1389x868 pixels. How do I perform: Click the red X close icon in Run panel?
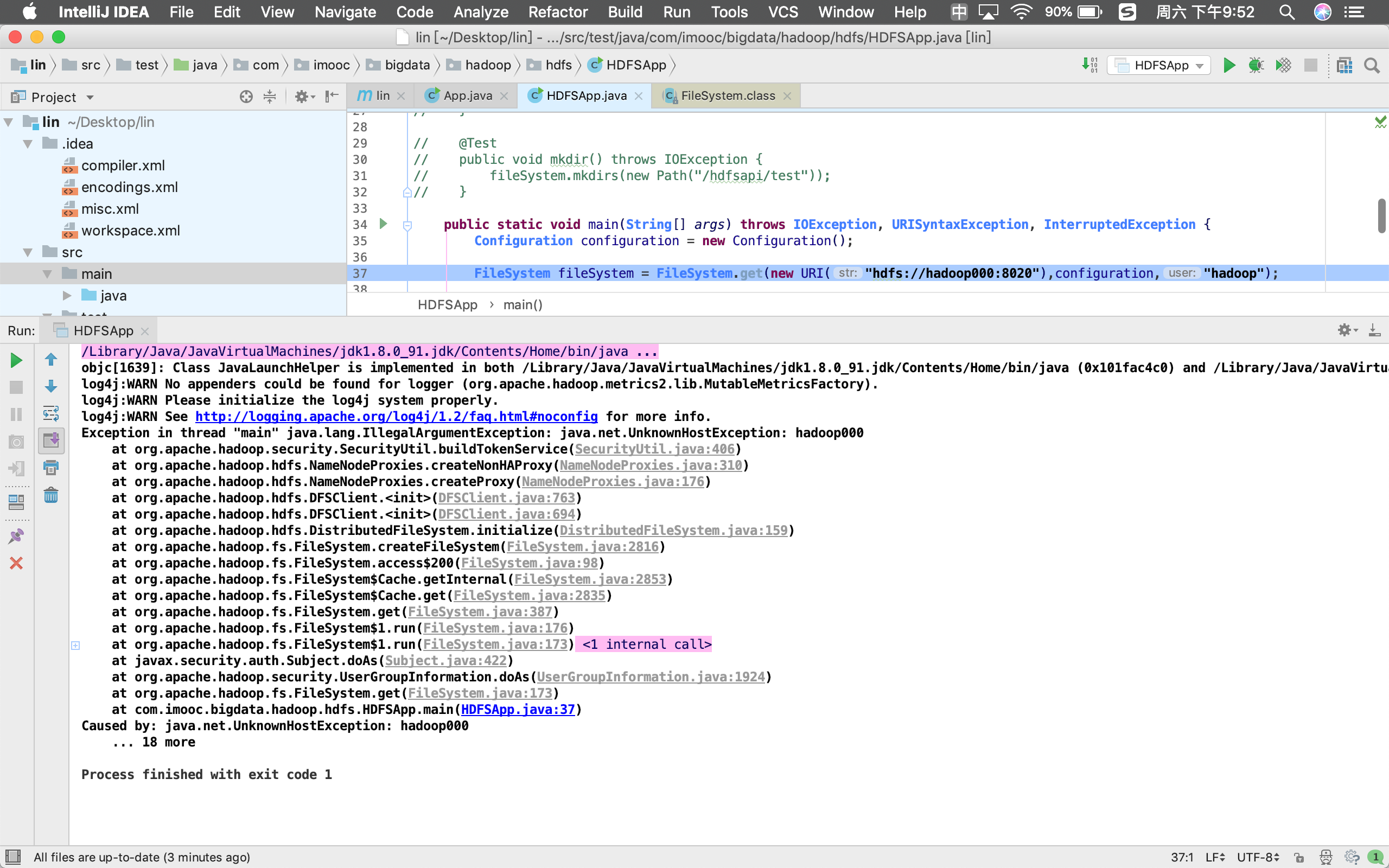16,563
